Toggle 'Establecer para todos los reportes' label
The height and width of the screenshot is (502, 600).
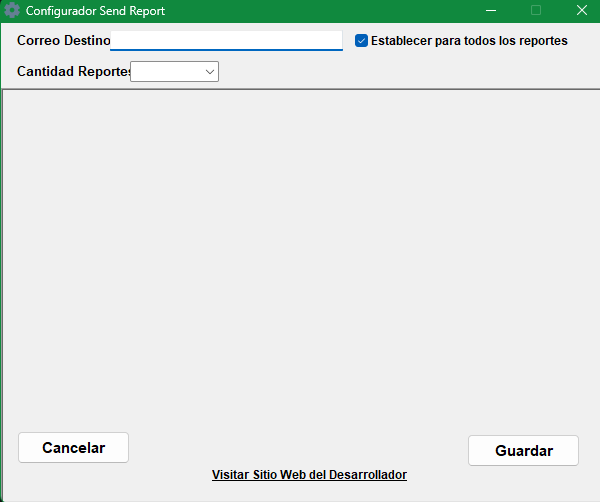point(468,41)
